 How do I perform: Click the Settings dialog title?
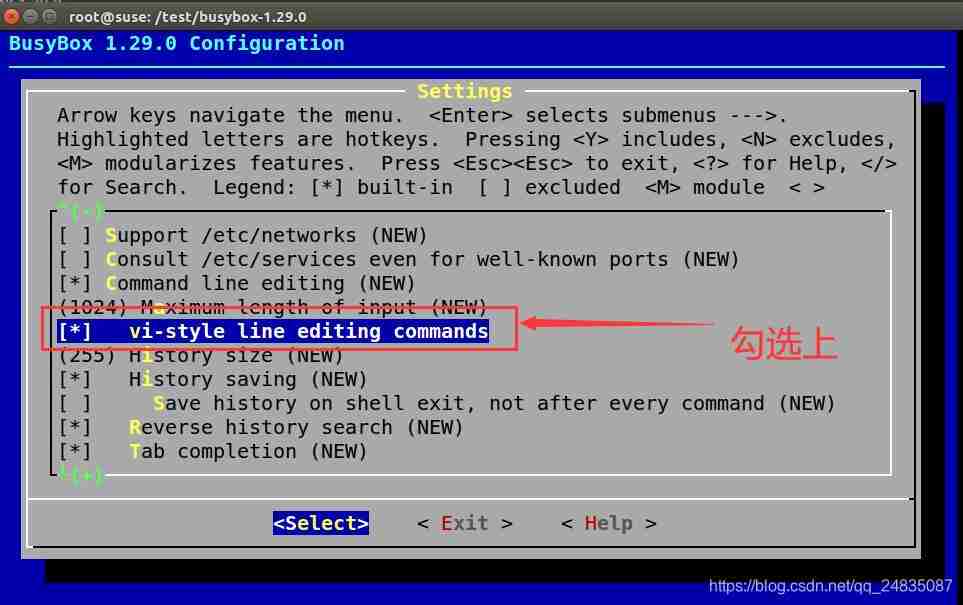tap(463, 91)
